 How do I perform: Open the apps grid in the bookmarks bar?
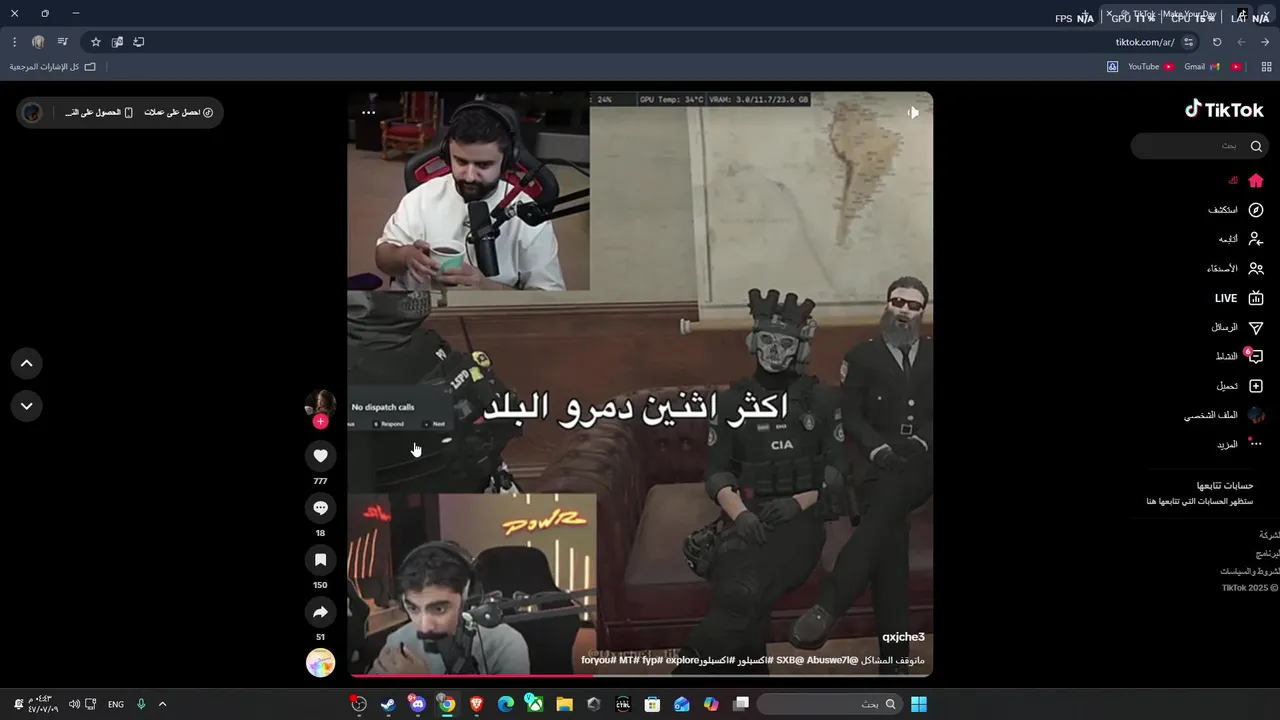(x=1266, y=67)
